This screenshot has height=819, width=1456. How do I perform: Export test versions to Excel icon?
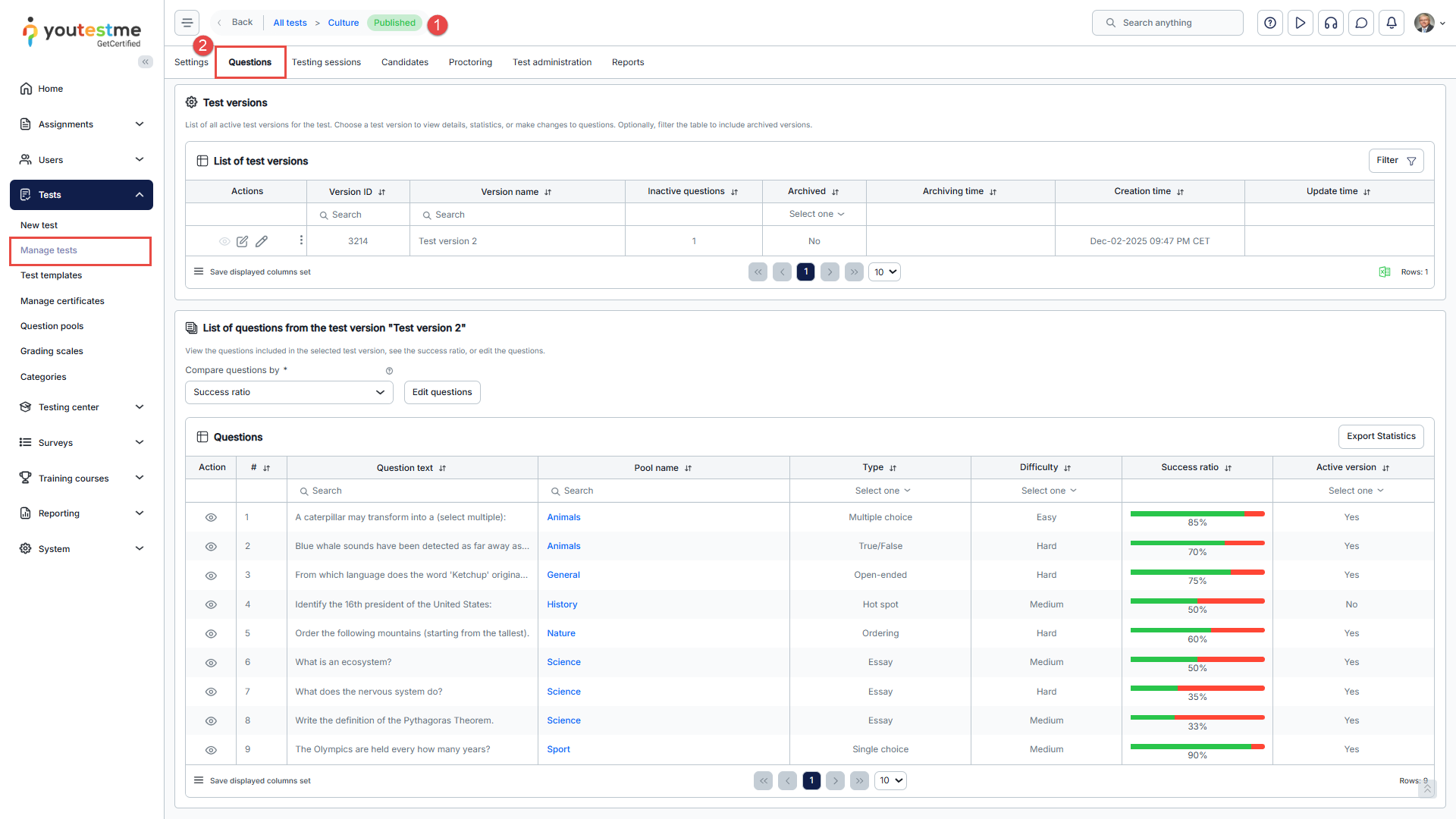1384,272
